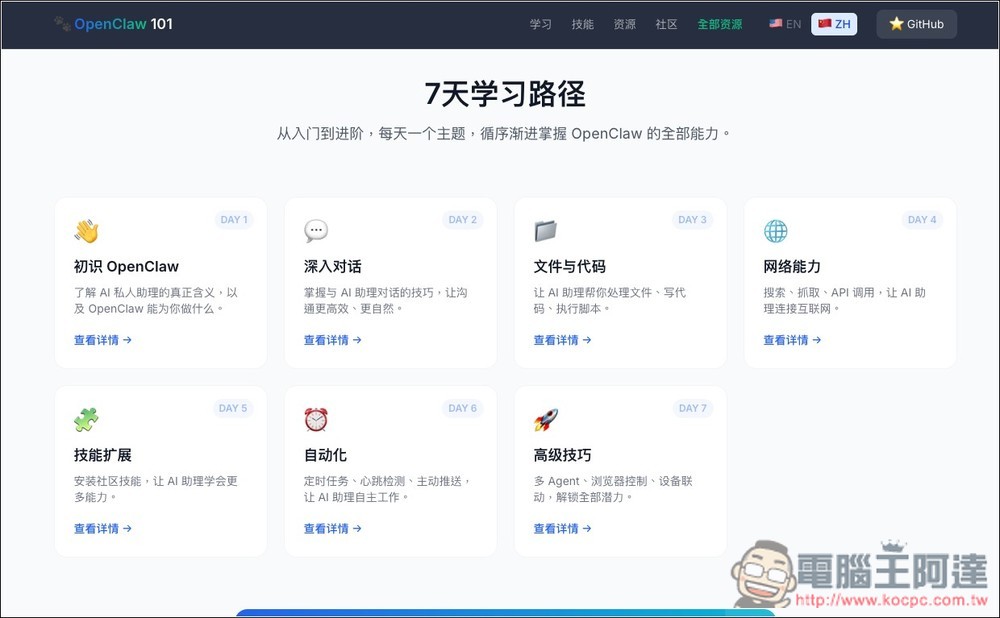Screen dimensions: 1000x618
Task: Click the 全部资源 highlighted nav link
Action: pos(720,24)
